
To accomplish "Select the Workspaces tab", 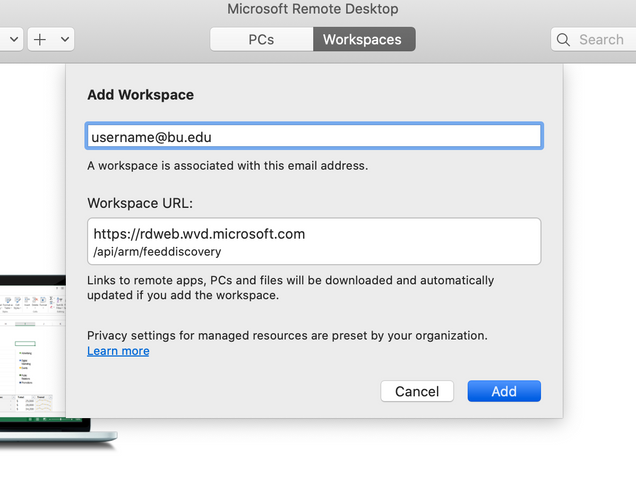I will click(364, 39).
